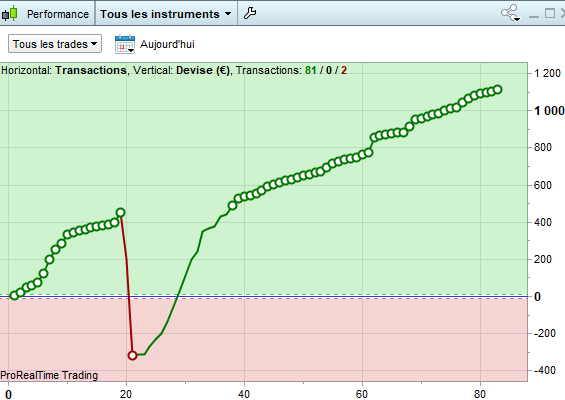Open the wrench settings icon
Image resolution: width=565 pixels, height=400 pixels.
pos(250,13)
